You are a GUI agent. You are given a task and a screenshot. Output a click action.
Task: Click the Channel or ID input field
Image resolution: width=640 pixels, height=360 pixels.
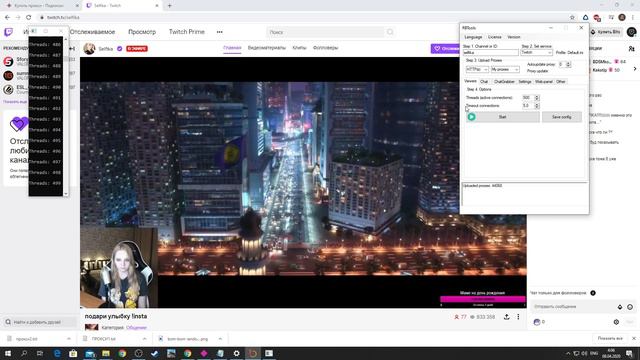coord(491,53)
